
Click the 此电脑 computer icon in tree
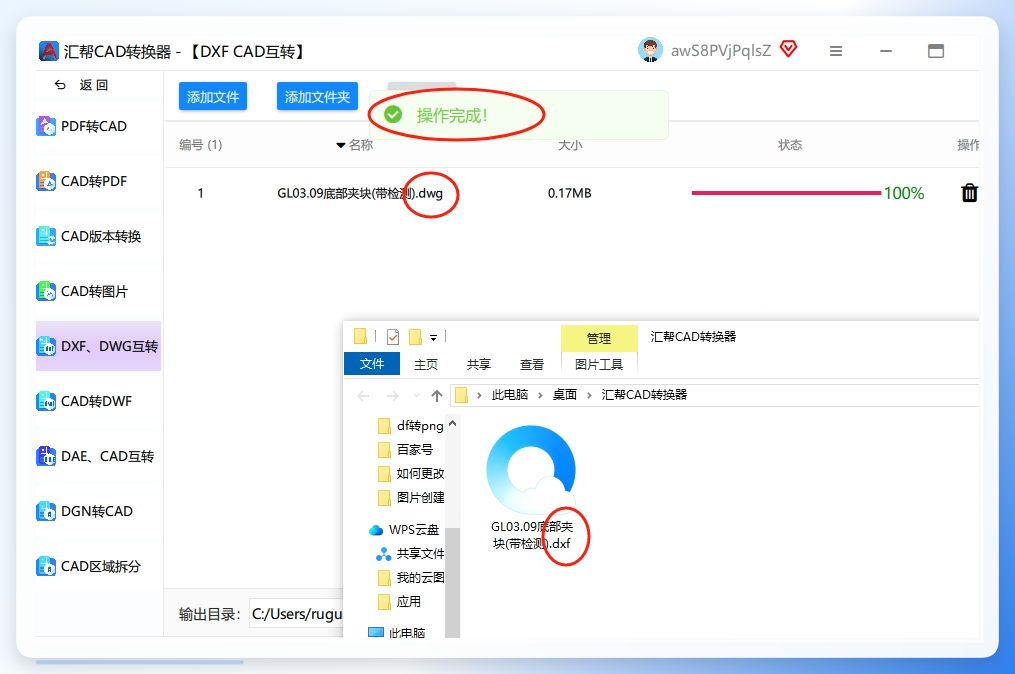click(375, 633)
